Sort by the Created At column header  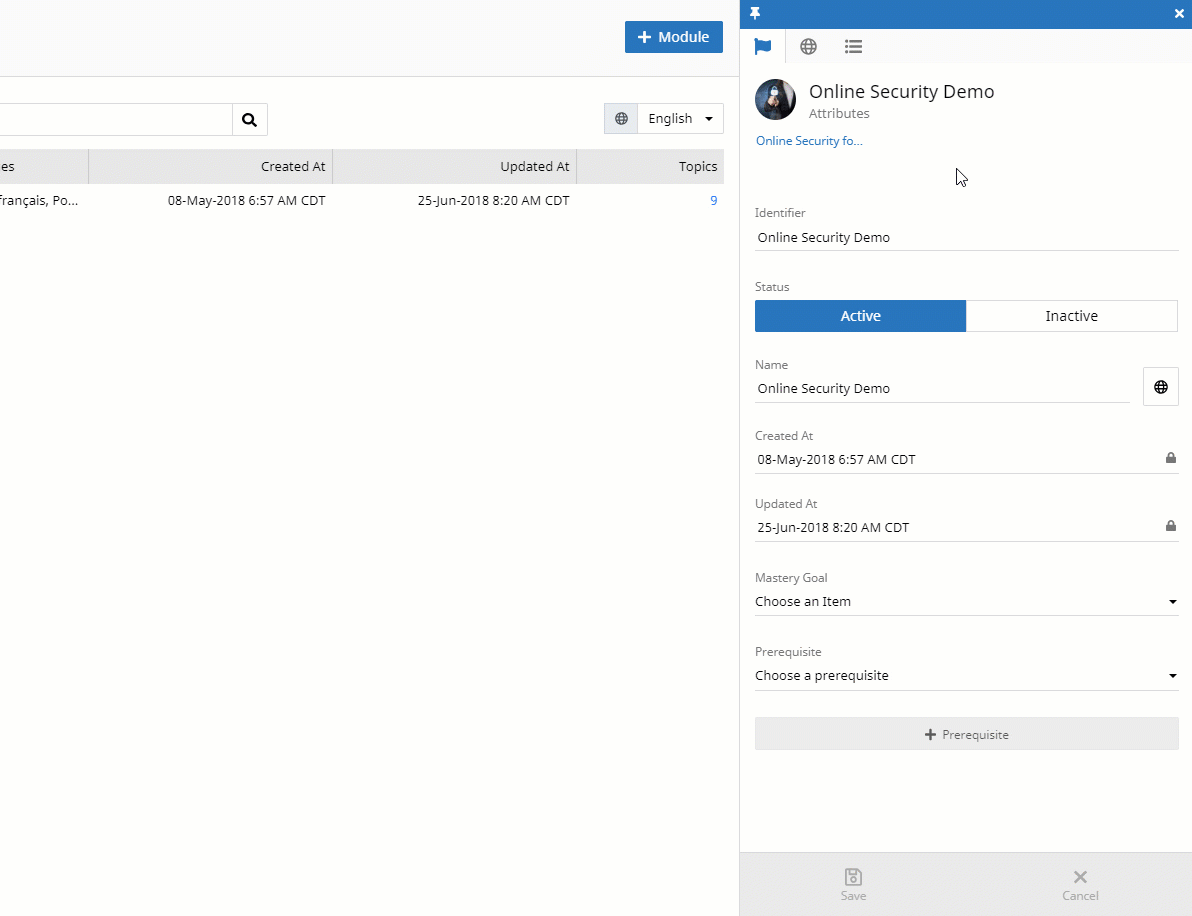tap(211, 166)
